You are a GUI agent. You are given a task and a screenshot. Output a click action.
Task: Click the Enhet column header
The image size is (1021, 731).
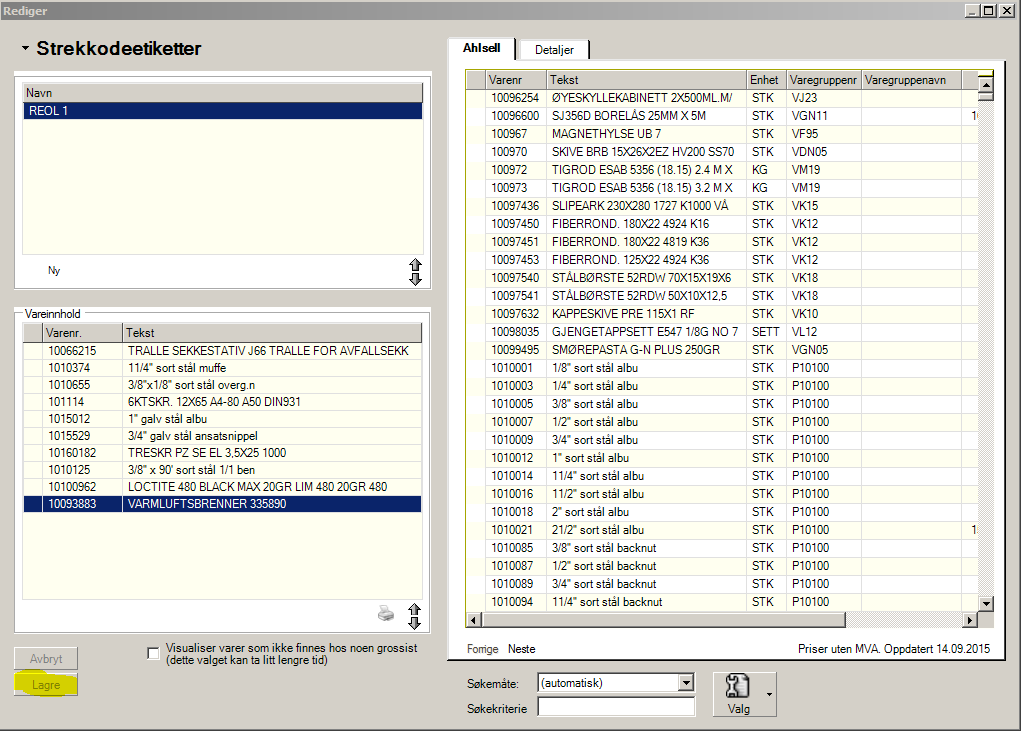point(766,80)
